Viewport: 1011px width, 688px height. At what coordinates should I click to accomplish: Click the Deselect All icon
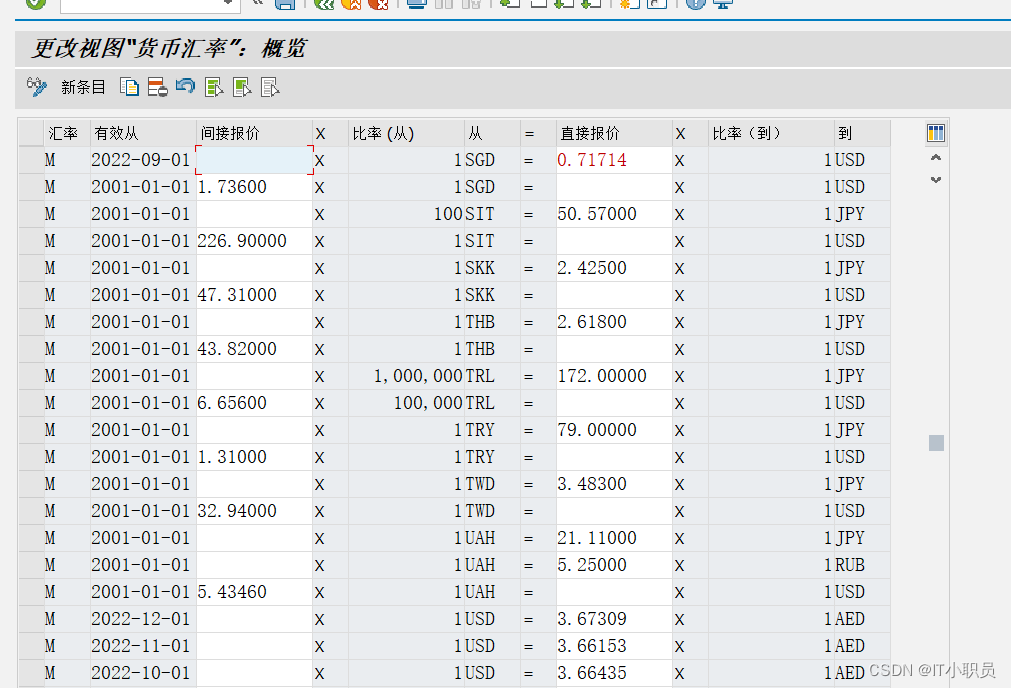[270, 87]
